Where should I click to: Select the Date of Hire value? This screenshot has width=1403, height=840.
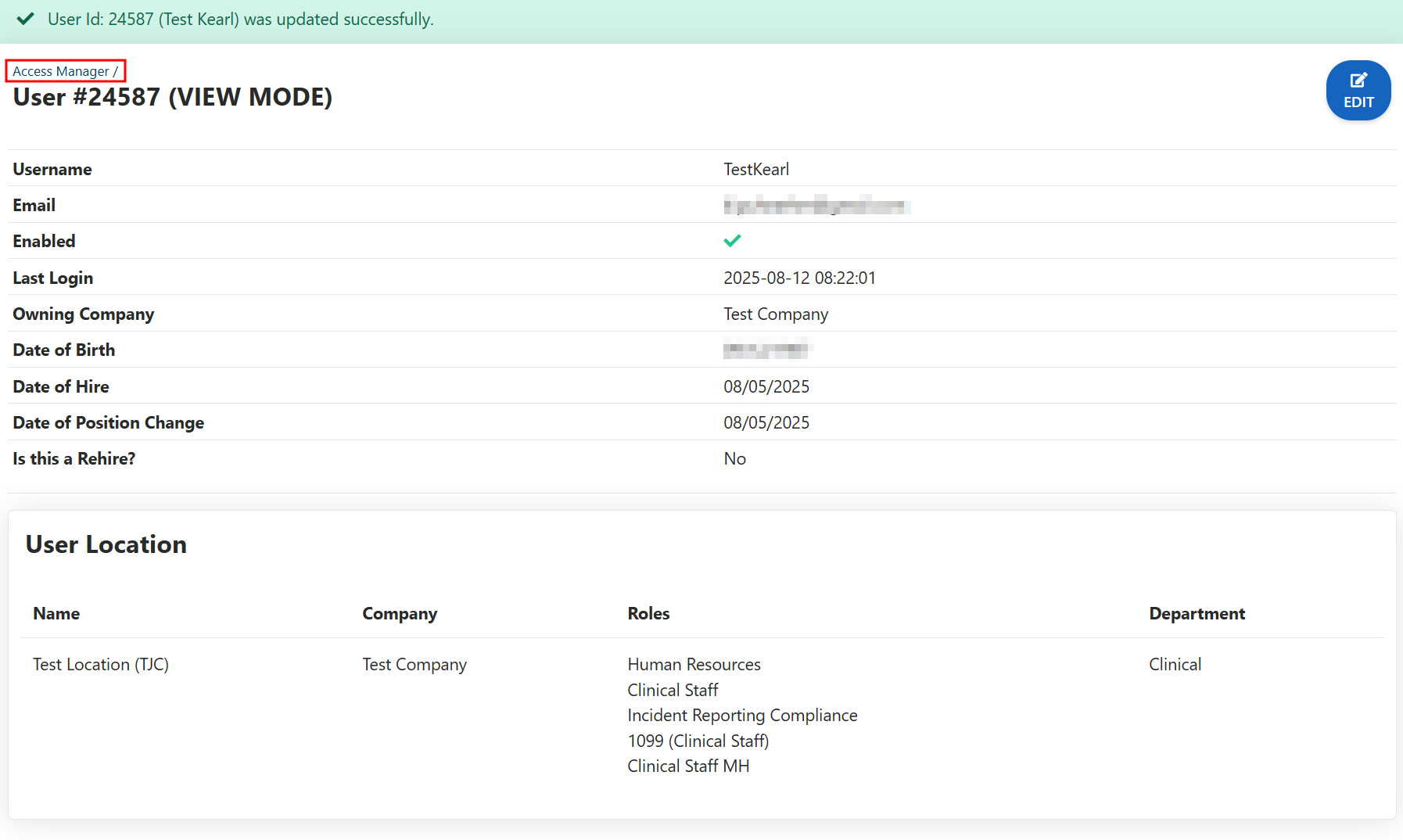[x=766, y=387]
